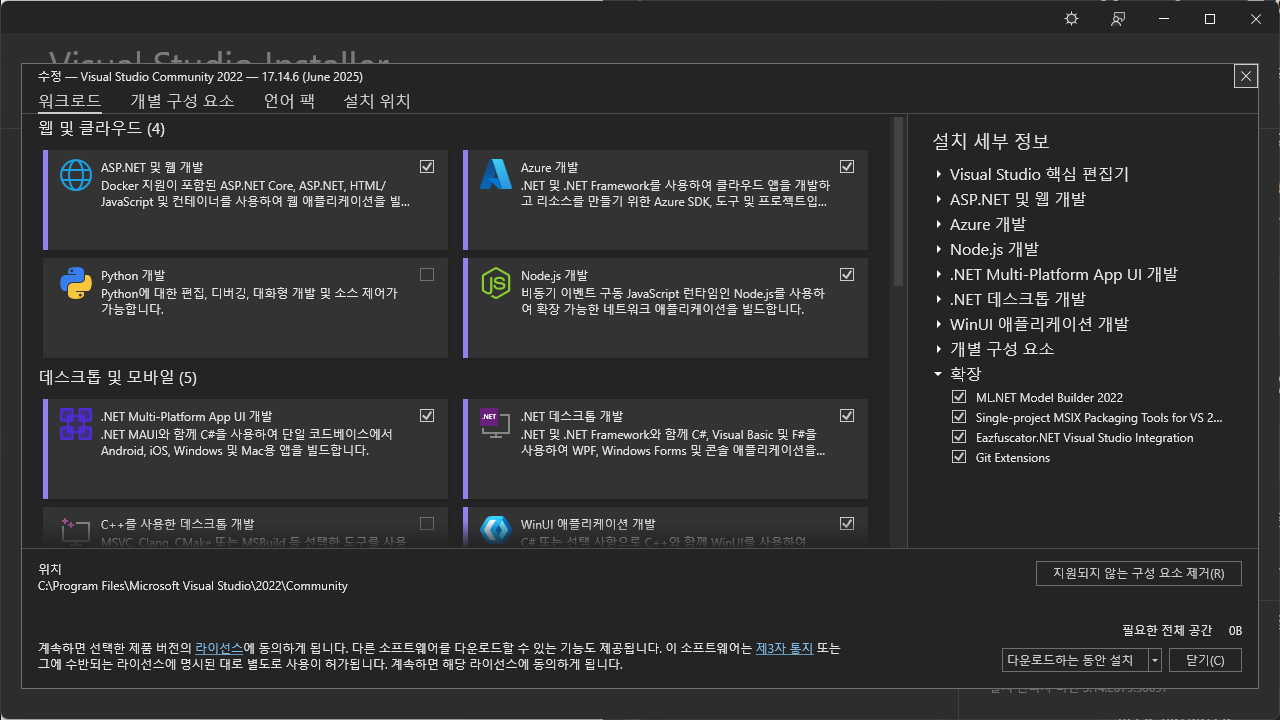Click the C++ desktop development icon

76,530
